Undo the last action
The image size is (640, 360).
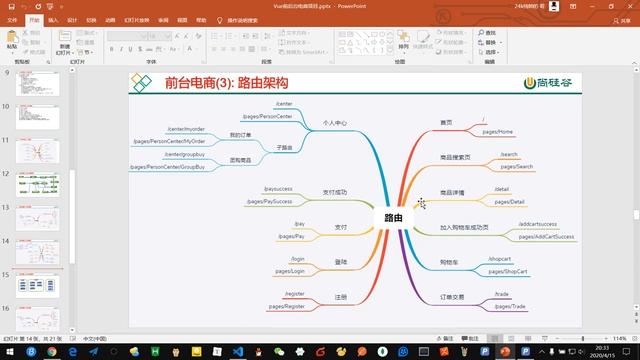(24, 7)
